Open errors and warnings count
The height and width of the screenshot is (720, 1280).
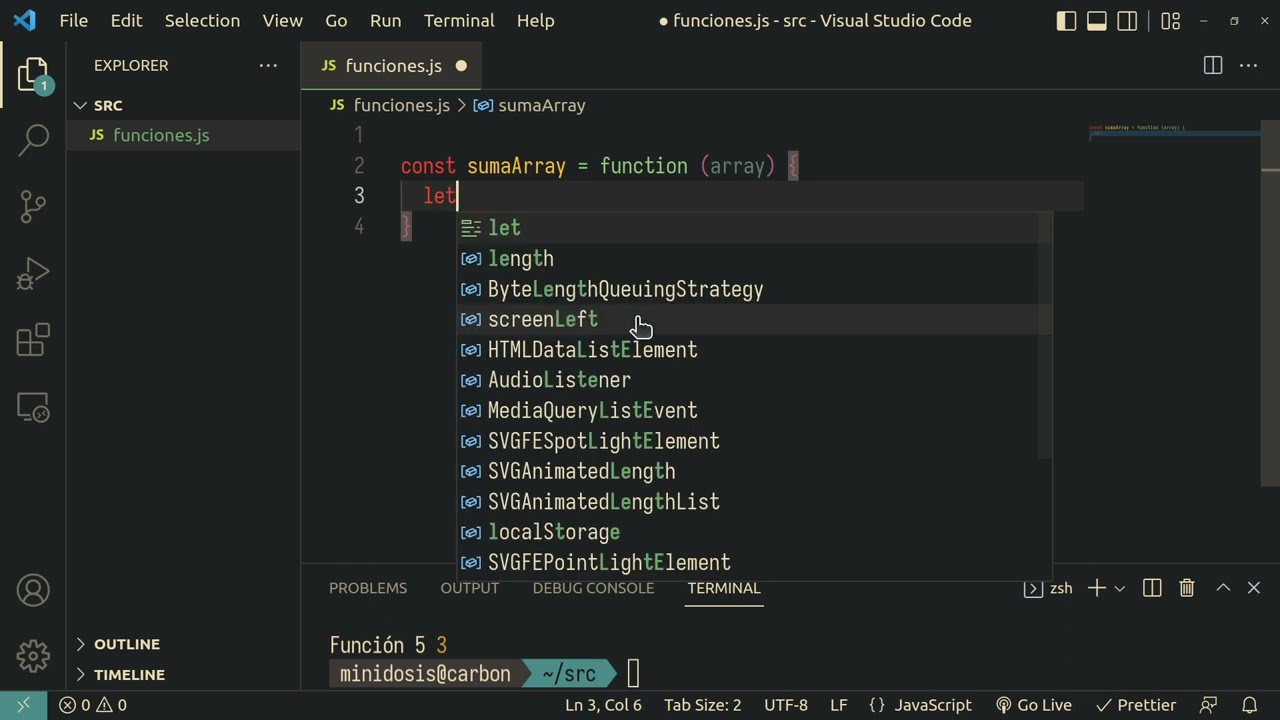pos(93,705)
